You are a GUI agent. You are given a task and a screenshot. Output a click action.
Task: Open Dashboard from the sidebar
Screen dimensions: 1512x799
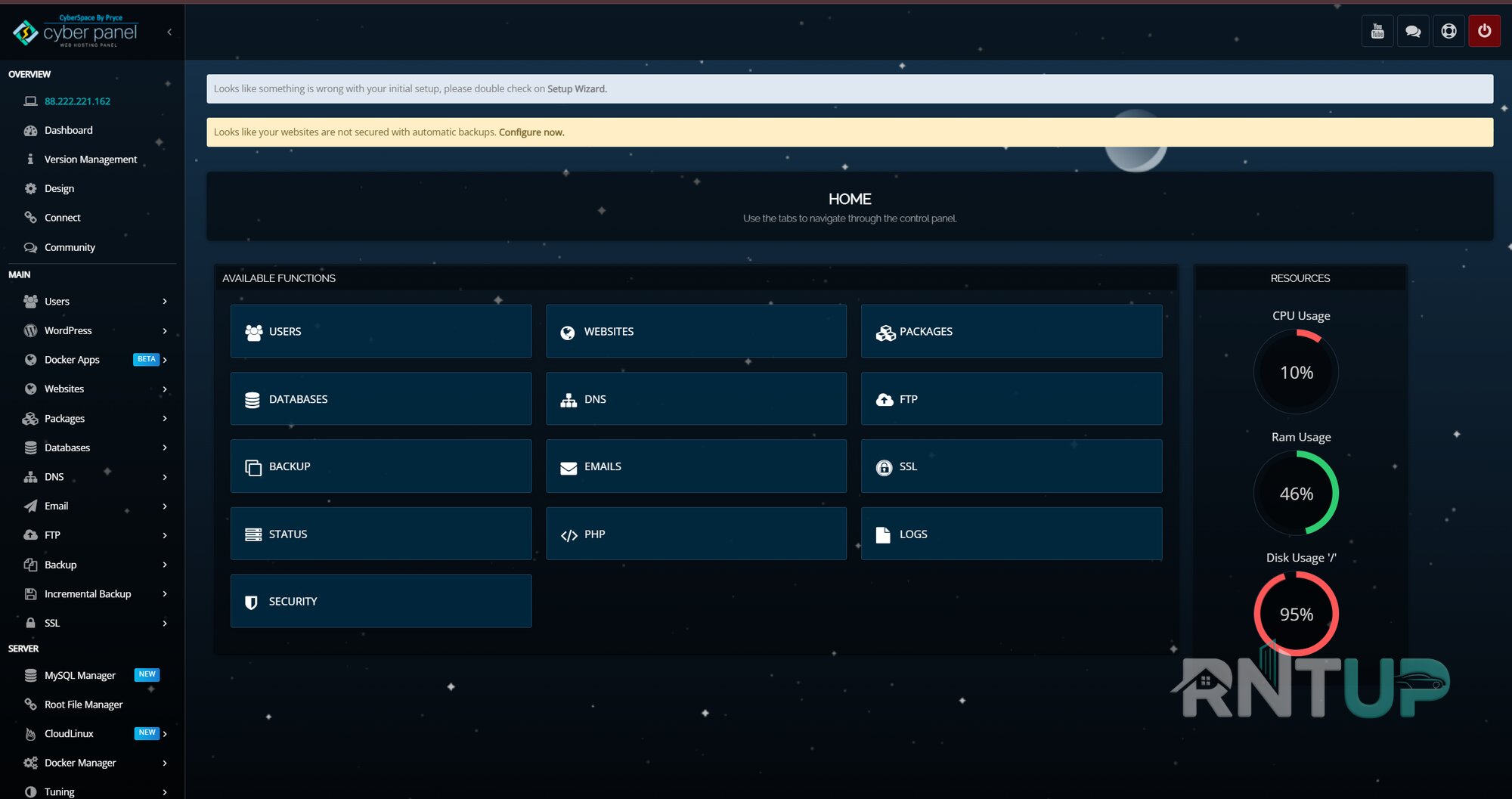[69, 130]
